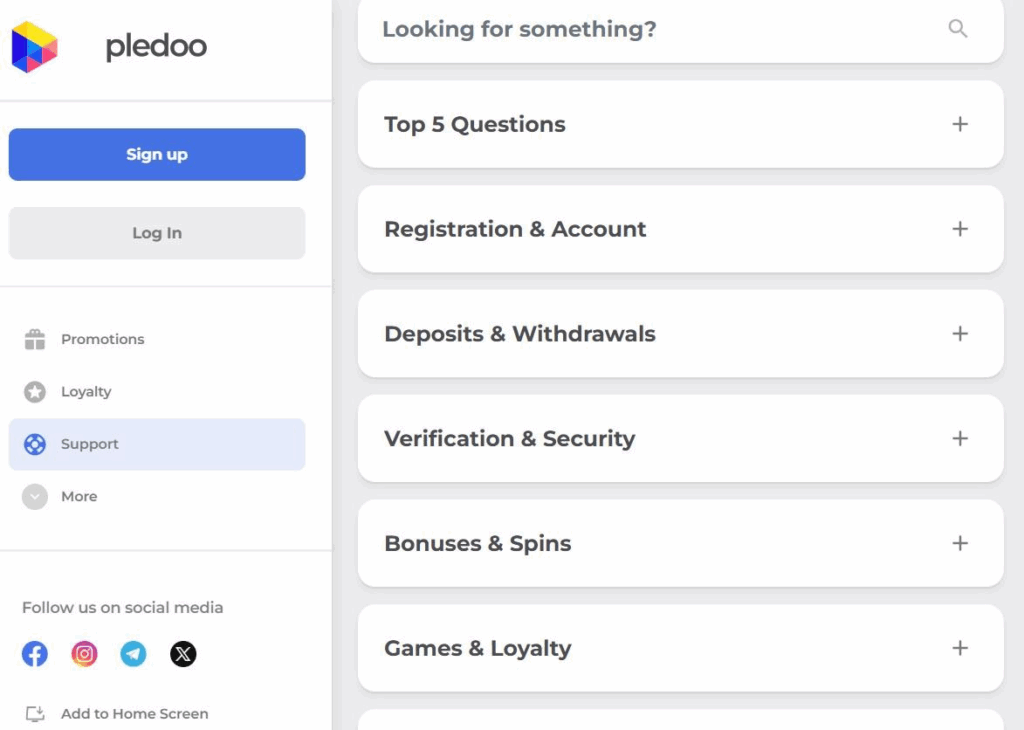
Task: Click the Loyalty star icon
Action: pyautogui.click(x=34, y=392)
